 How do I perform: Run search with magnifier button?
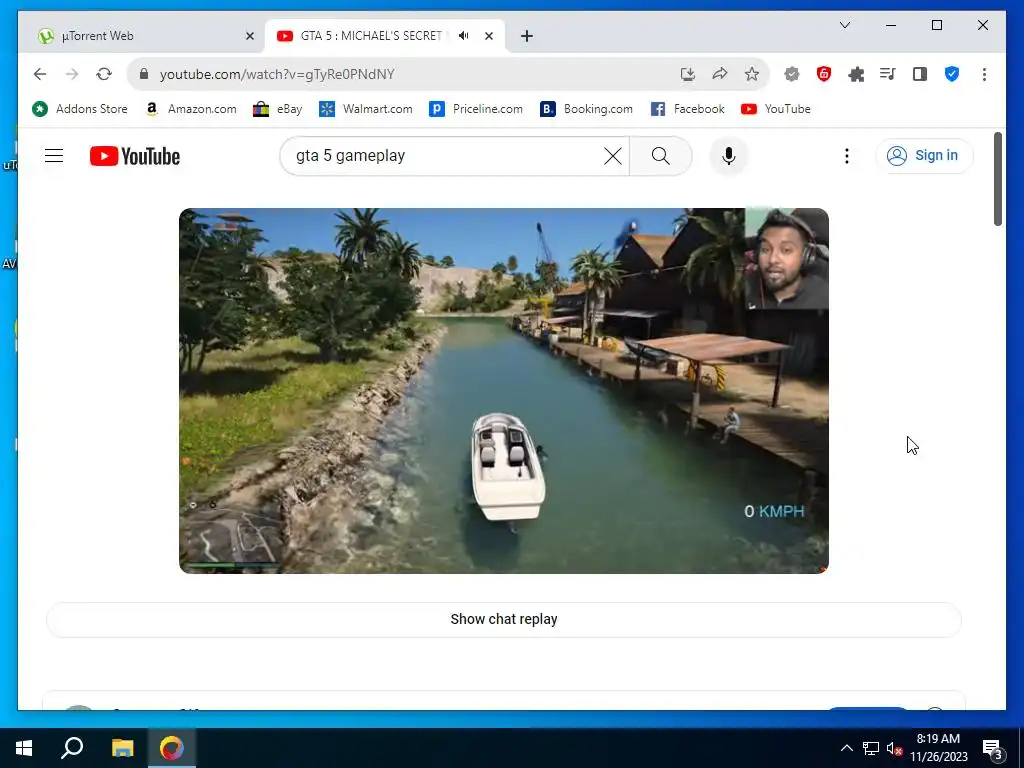tap(660, 156)
